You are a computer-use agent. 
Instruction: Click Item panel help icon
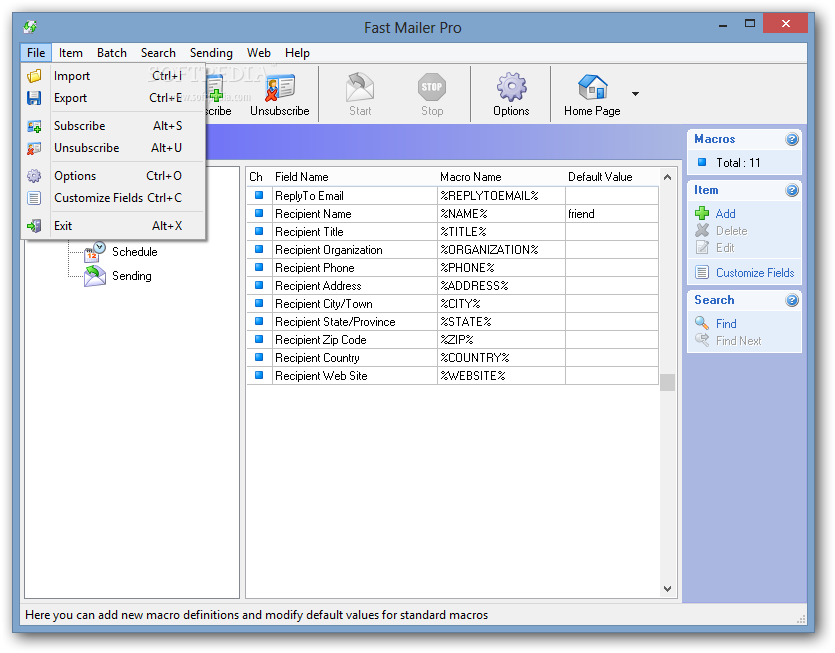[792, 190]
